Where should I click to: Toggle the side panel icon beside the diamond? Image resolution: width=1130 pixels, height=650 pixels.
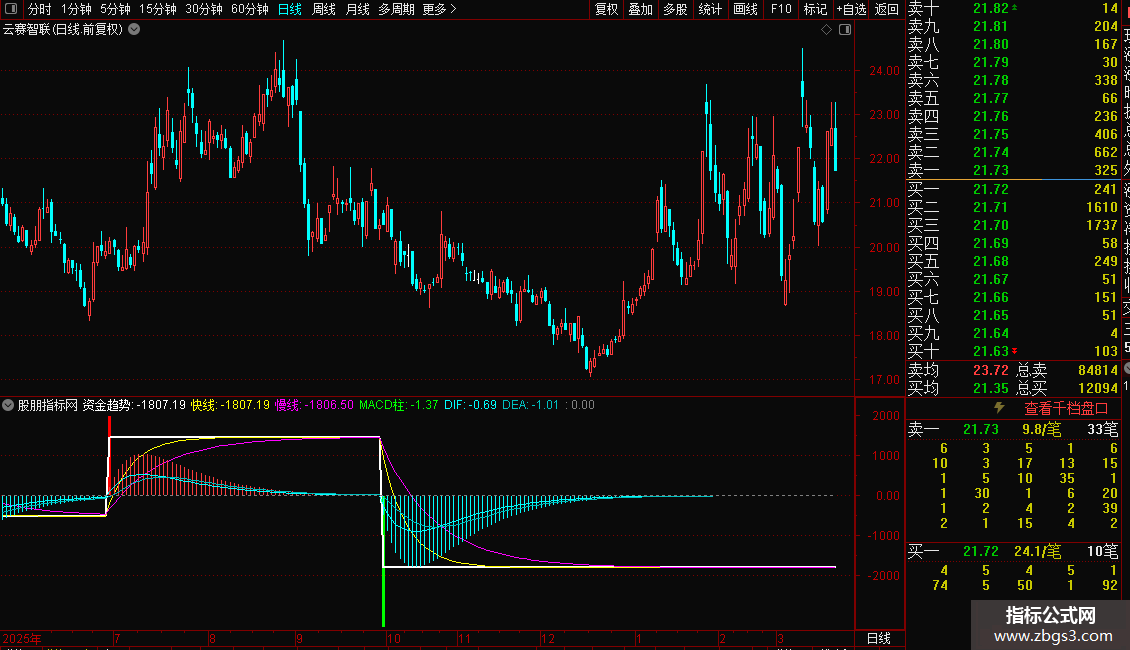pyautogui.click(x=845, y=30)
